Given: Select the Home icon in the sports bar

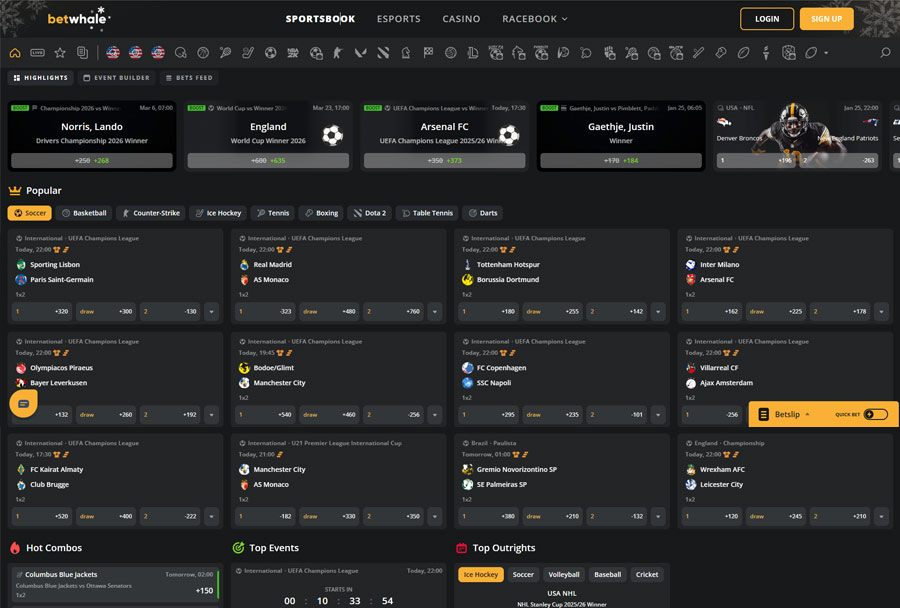Looking at the screenshot, I should tap(14, 52).
